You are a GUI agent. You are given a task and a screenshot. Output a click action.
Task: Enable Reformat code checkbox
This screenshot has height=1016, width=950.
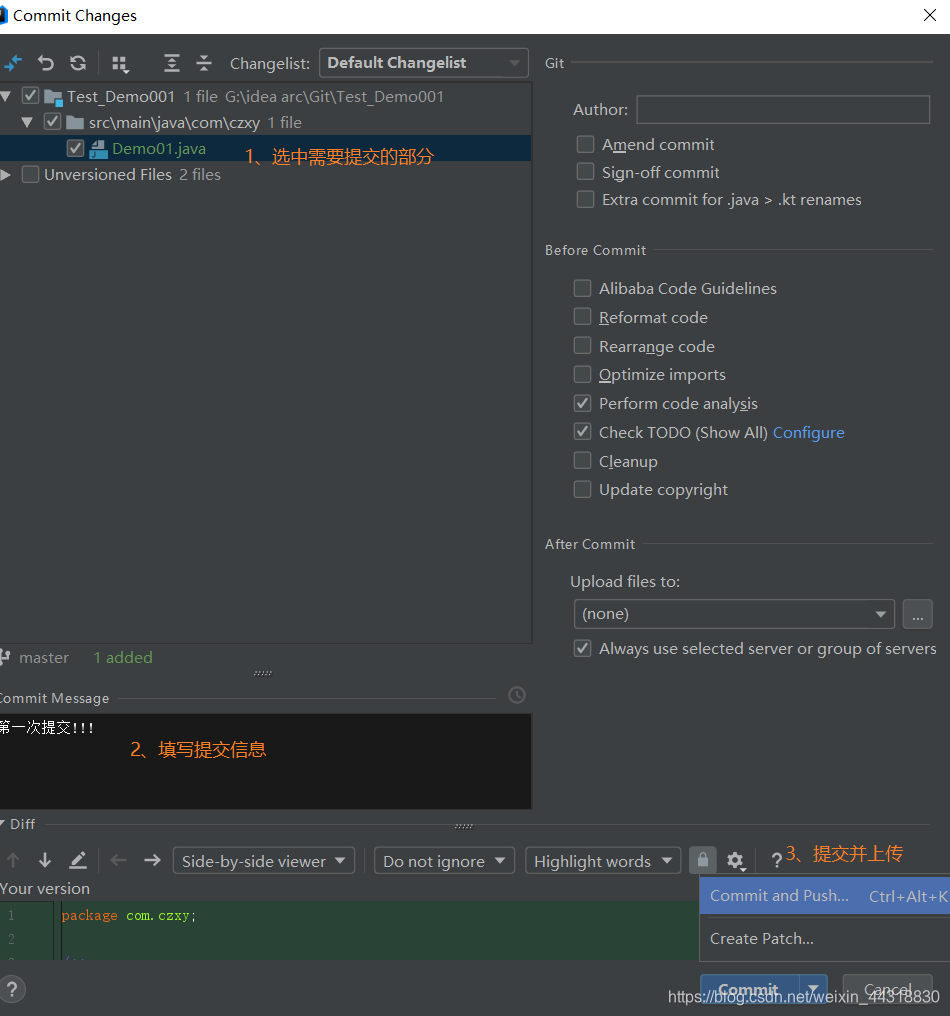pyautogui.click(x=583, y=317)
